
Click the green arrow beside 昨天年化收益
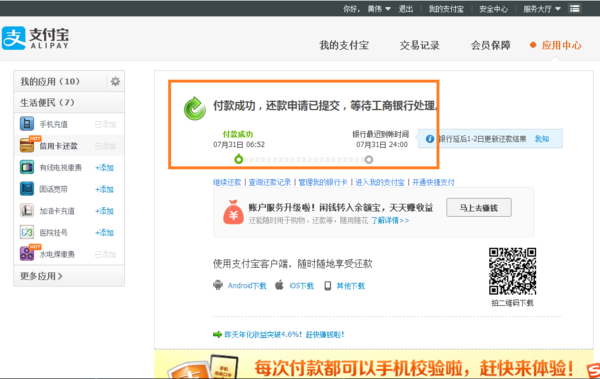click(x=217, y=335)
